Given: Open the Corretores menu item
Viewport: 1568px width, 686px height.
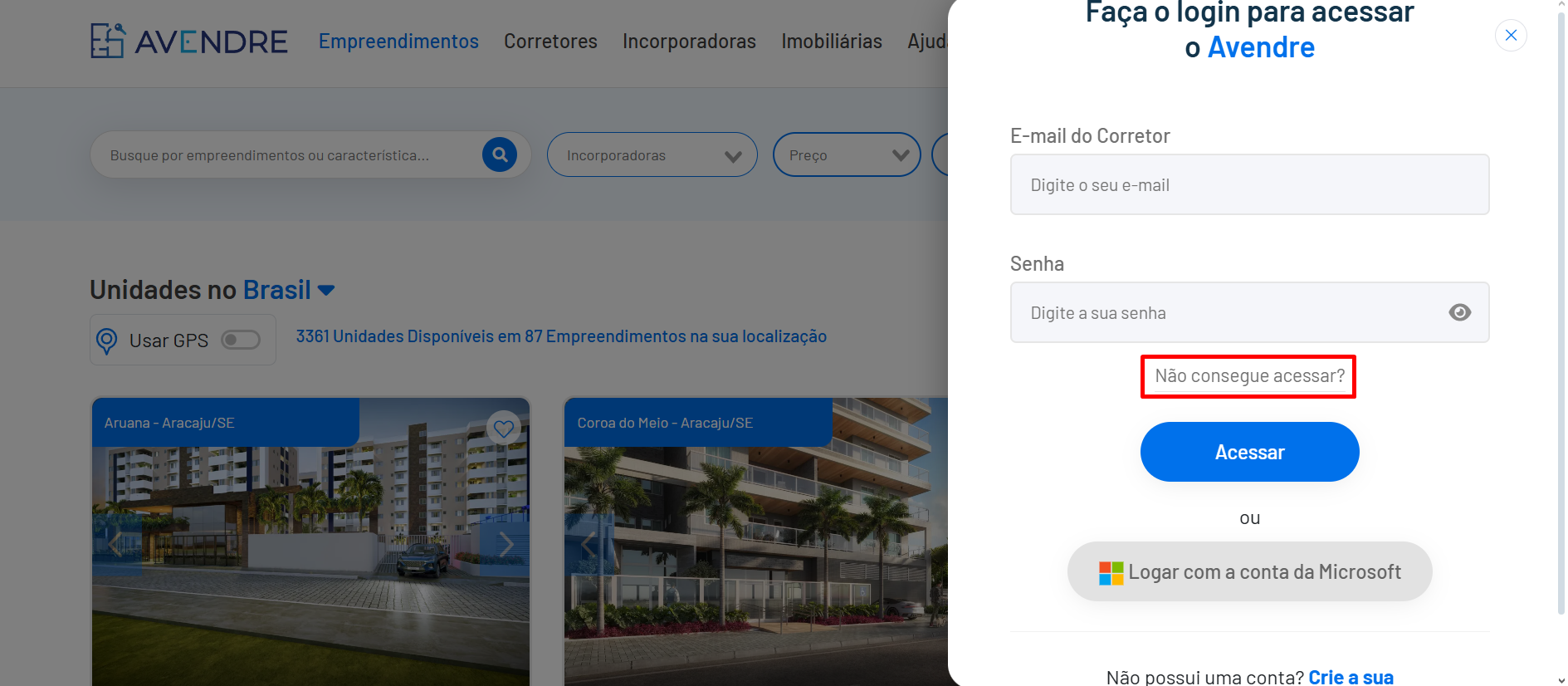Looking at the screenshot, I should point(550,41).
